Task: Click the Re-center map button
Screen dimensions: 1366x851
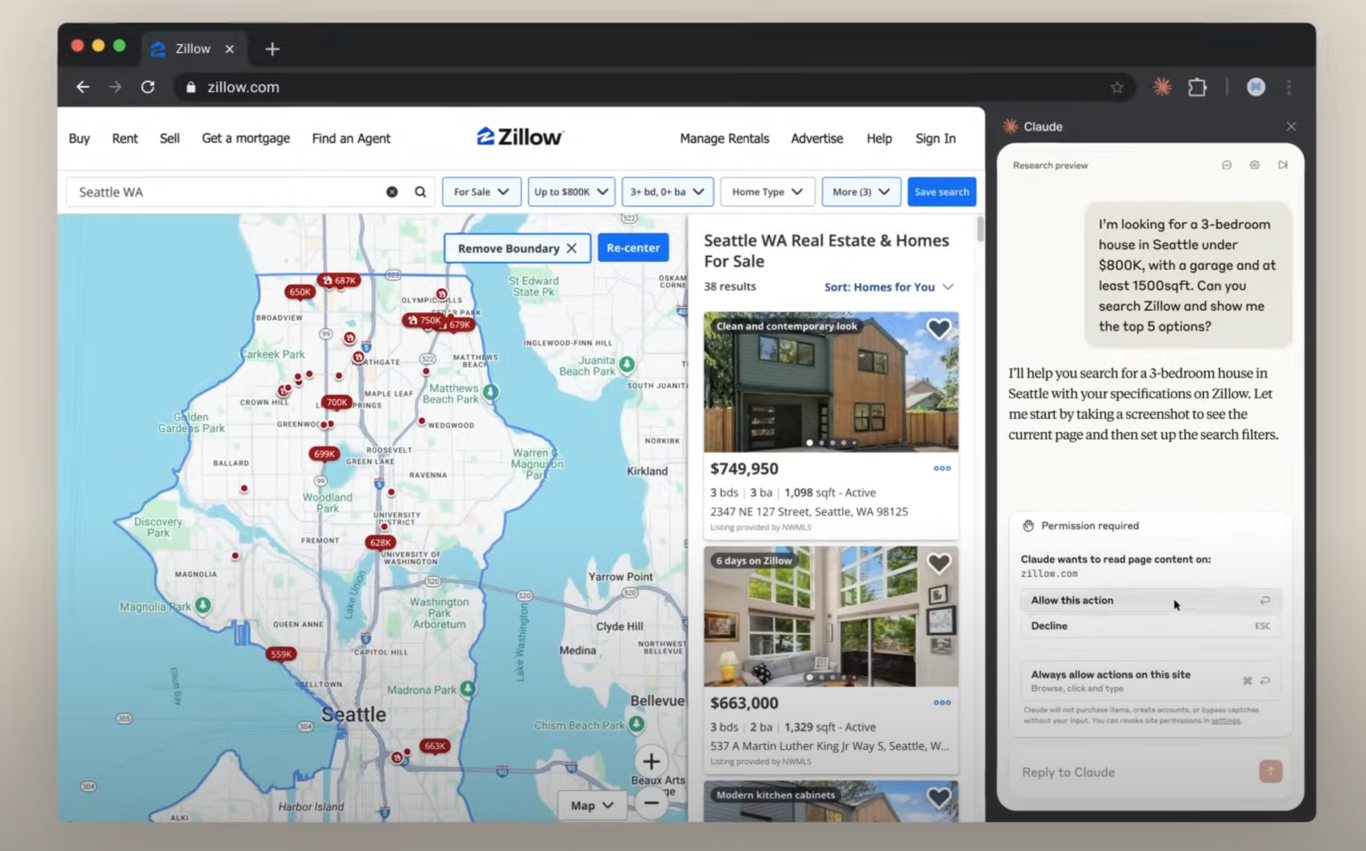Action: 633,248
